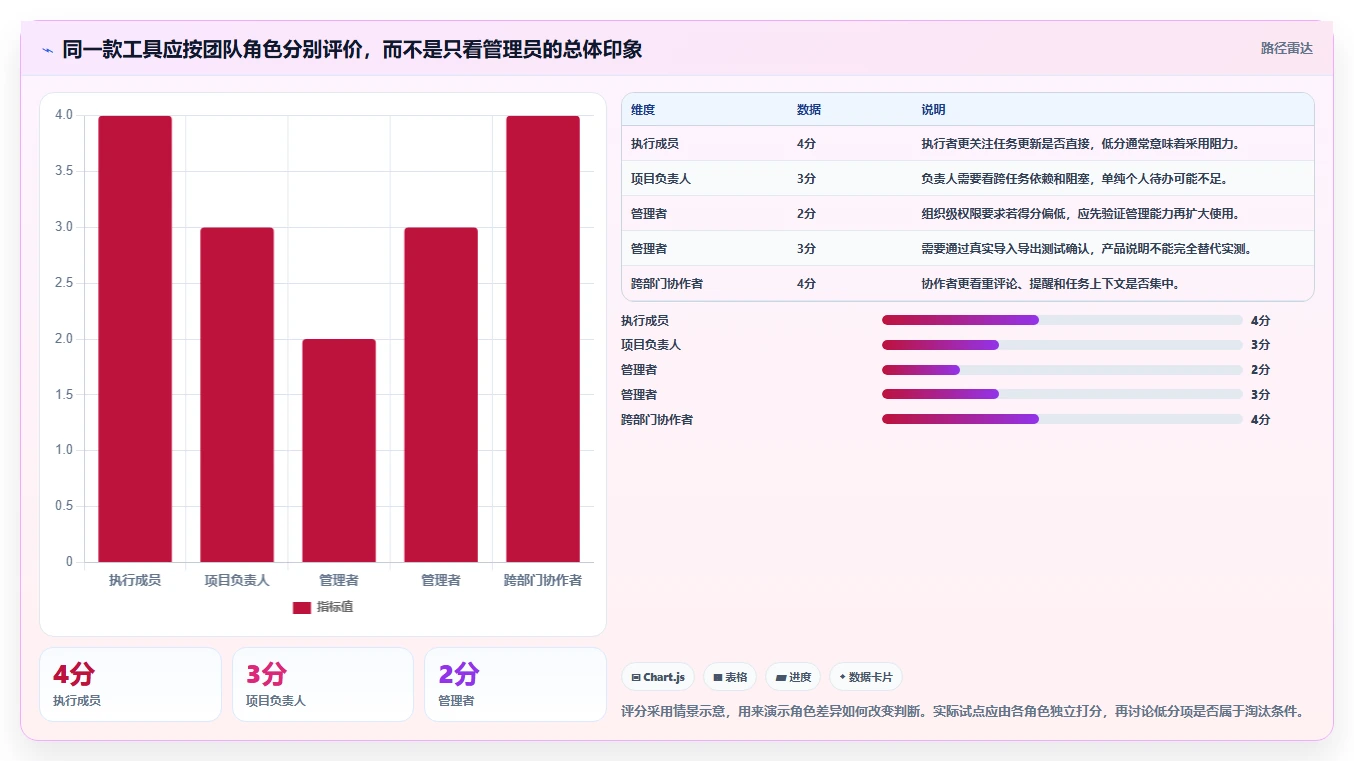Click the 2.5 y-axis tick label

(64, 283)
